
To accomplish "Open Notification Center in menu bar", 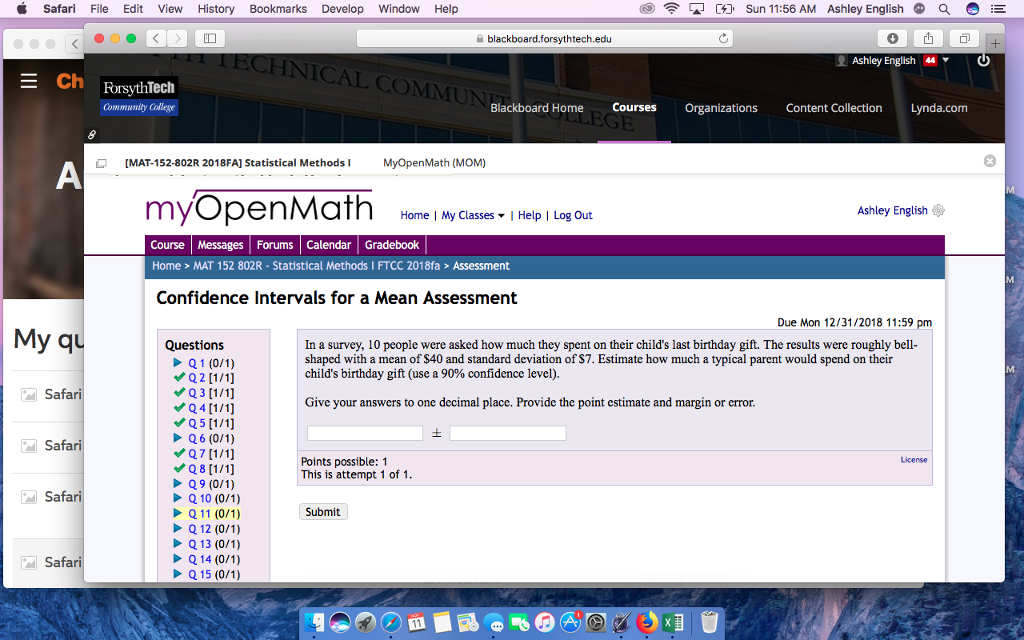I will [x=998, y=9].
